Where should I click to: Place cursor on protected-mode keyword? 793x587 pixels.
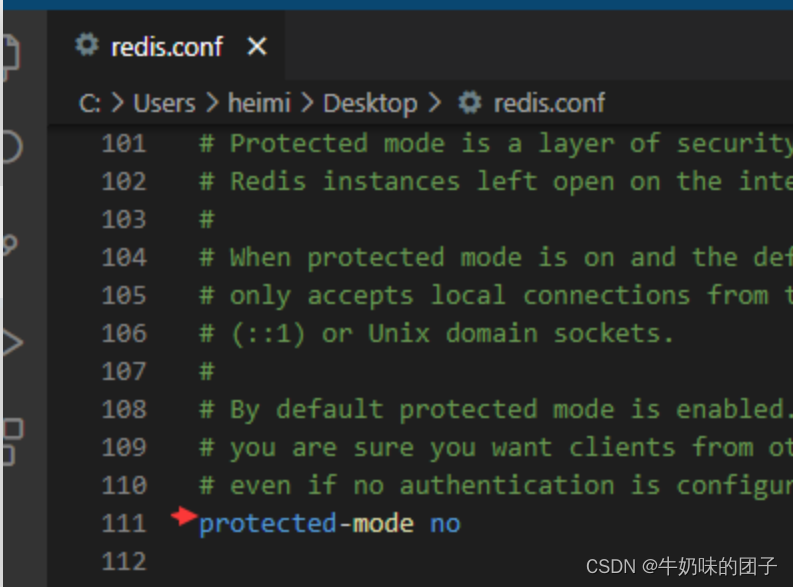coord(306,524)
